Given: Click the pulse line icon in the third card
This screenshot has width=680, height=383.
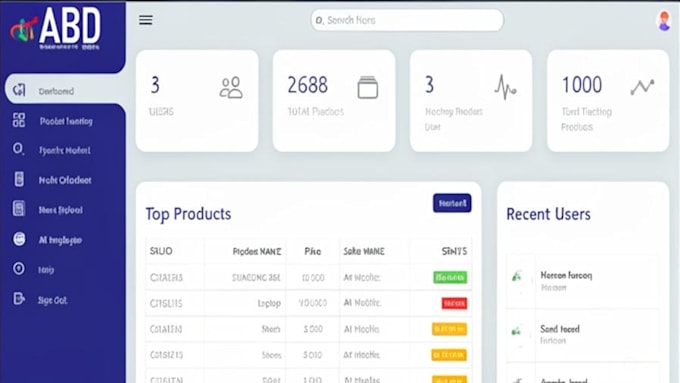Looking at the screenshot, I should point(505,87).
